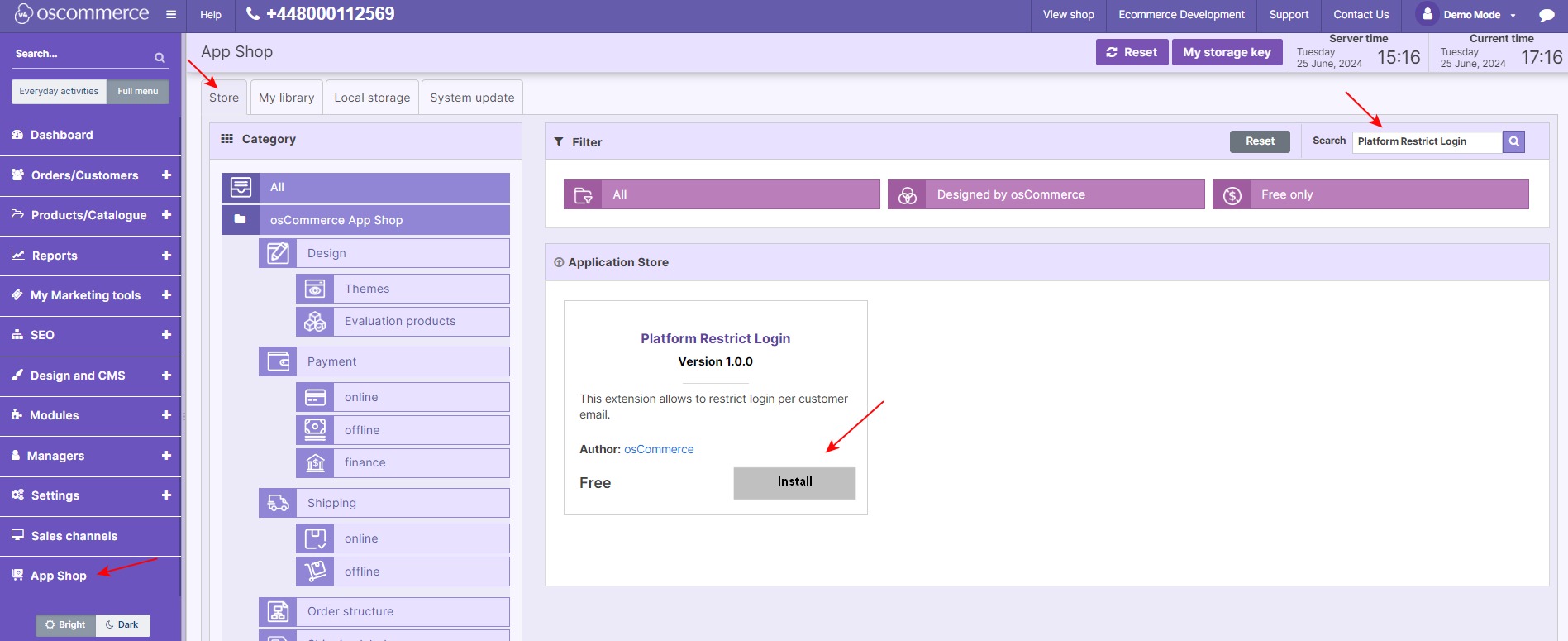Click the Free only dollar icon
This screenshot has width=1568, height=641.
pos(1232,194)
